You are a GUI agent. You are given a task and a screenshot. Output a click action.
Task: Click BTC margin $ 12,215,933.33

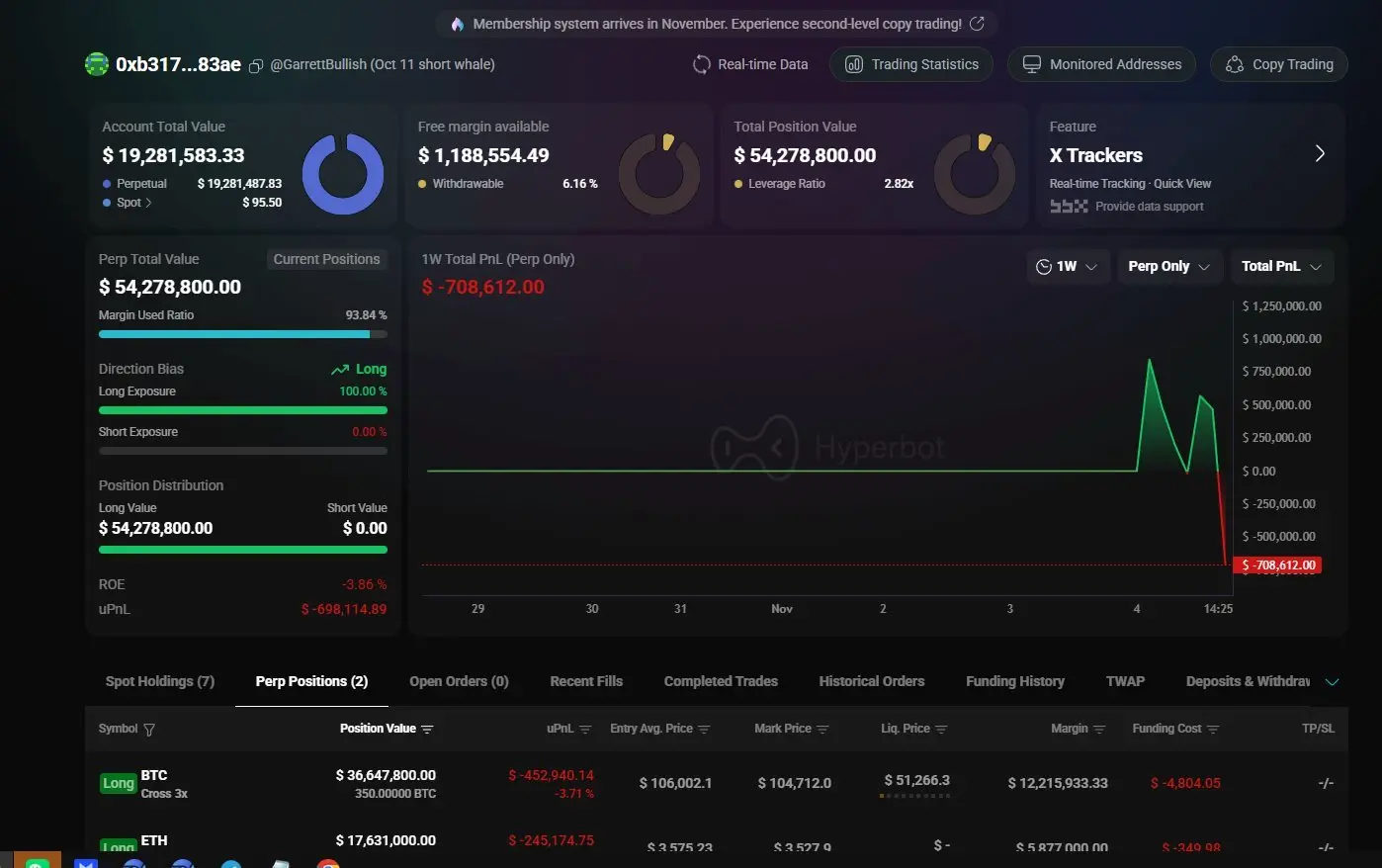(1058, 783)
